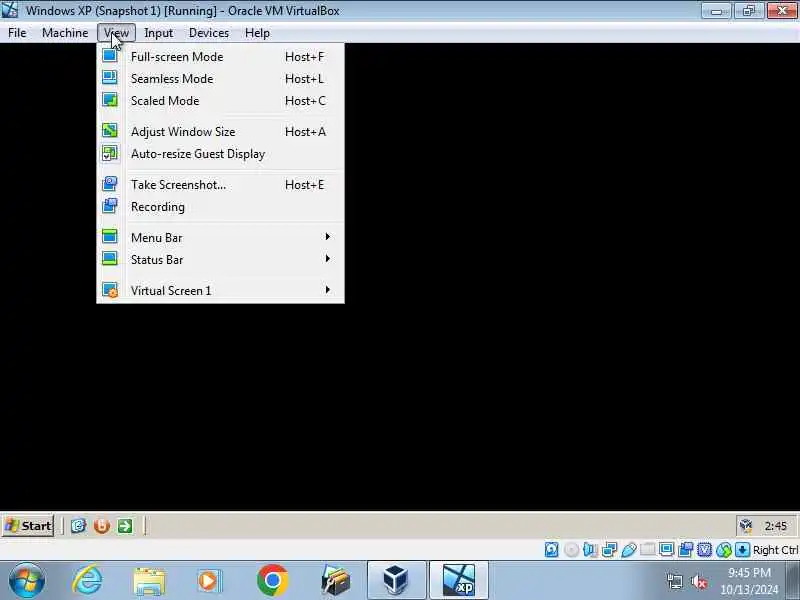Screen dimensions: 800x600
Task: Click the muted volume tray icon
Action: pos(699,581)
